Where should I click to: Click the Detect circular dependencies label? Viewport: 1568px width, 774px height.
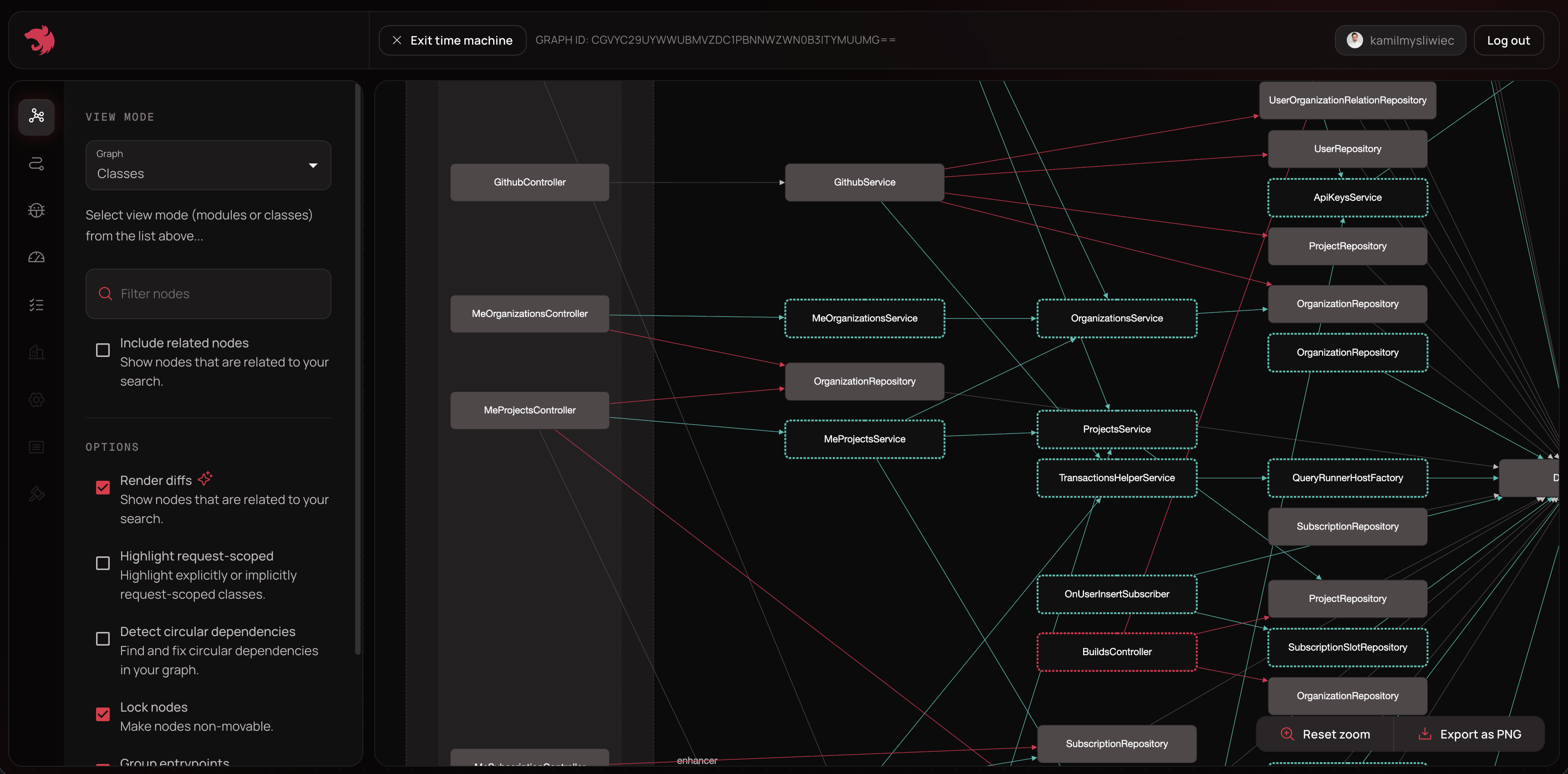coord(208,631)
